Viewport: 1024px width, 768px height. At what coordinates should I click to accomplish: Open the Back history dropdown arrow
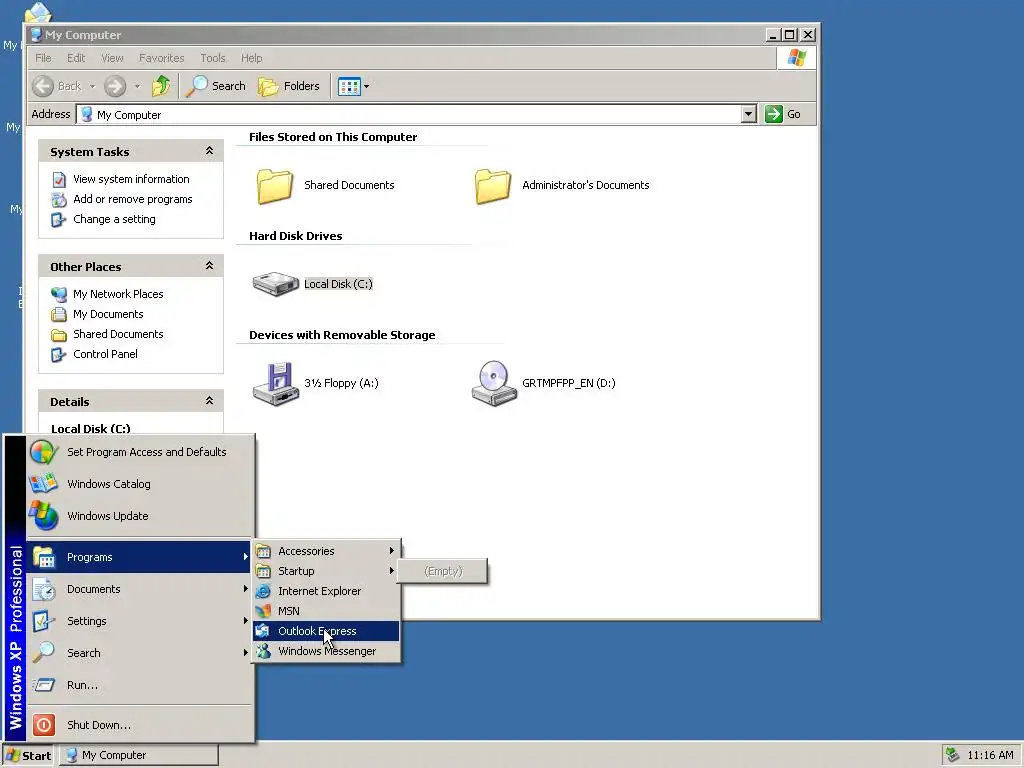(x=92, y=86)
